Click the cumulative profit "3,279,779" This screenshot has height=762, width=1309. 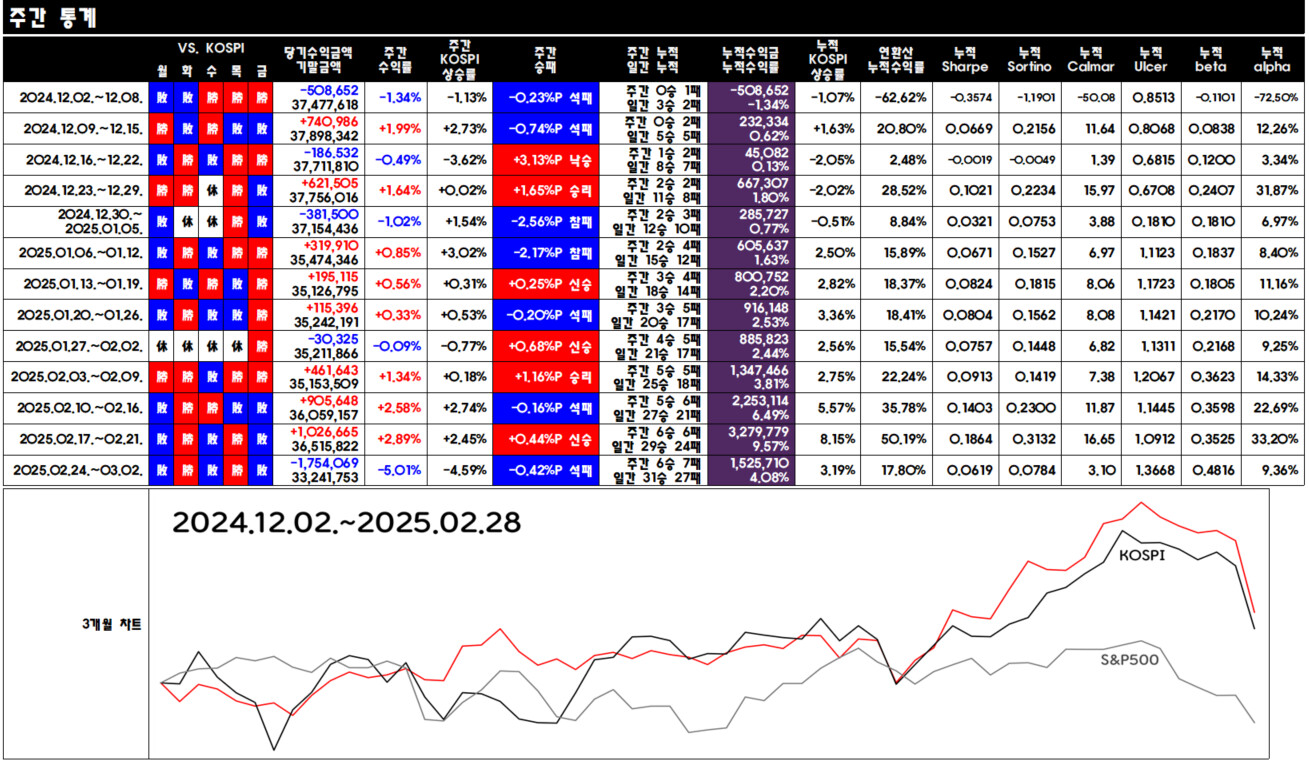[757, 432]
